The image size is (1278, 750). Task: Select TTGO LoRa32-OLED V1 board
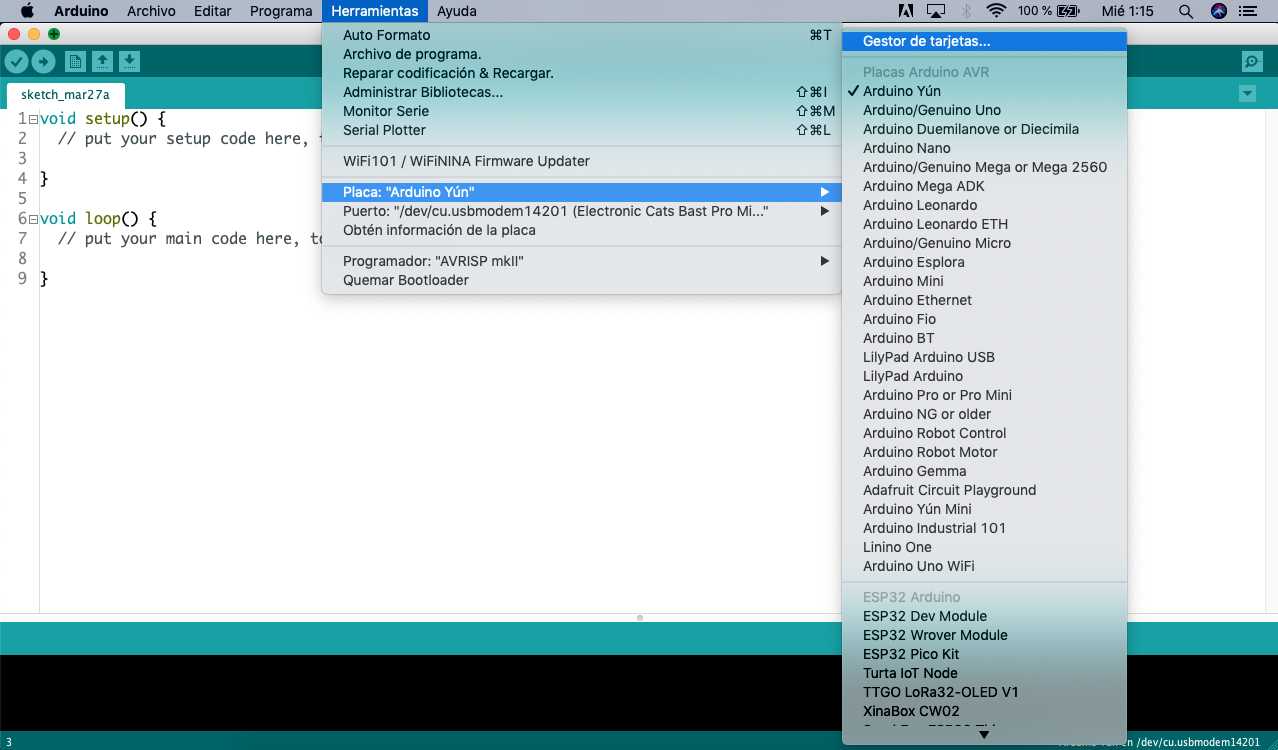point(984,692)
